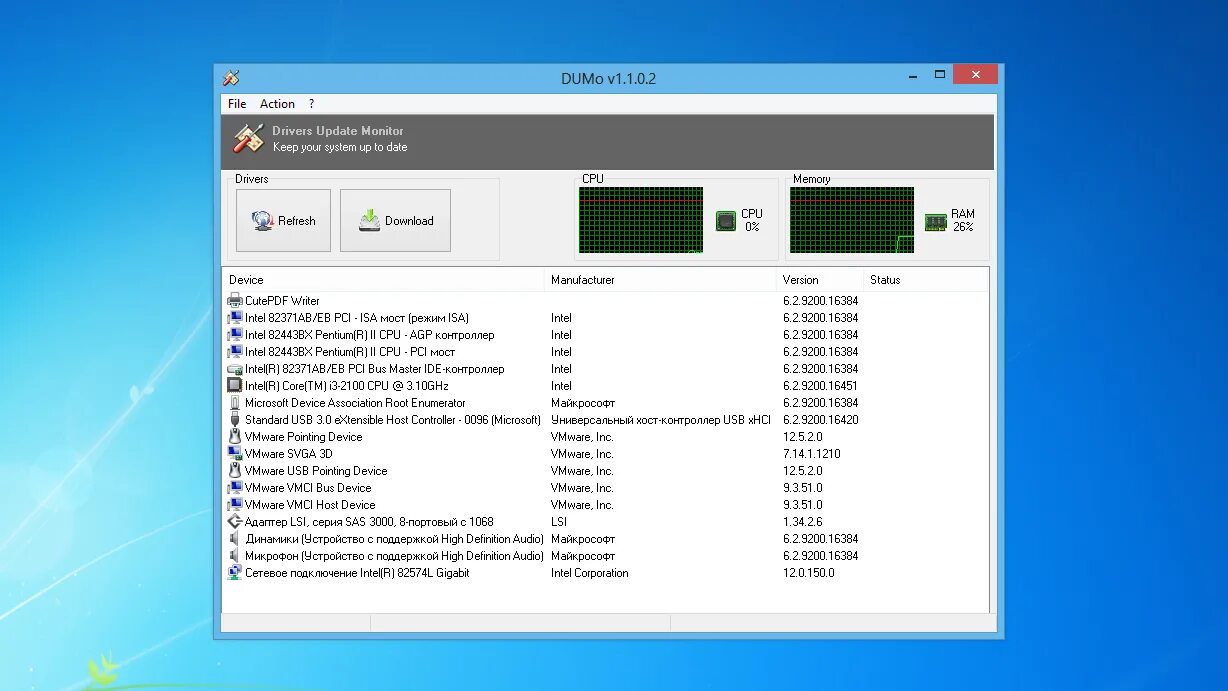The height and width of the screenshot is (691, 1228).
Task: Click version 6.2.9200.16420 in the list
Action: (x=820, y=420)
